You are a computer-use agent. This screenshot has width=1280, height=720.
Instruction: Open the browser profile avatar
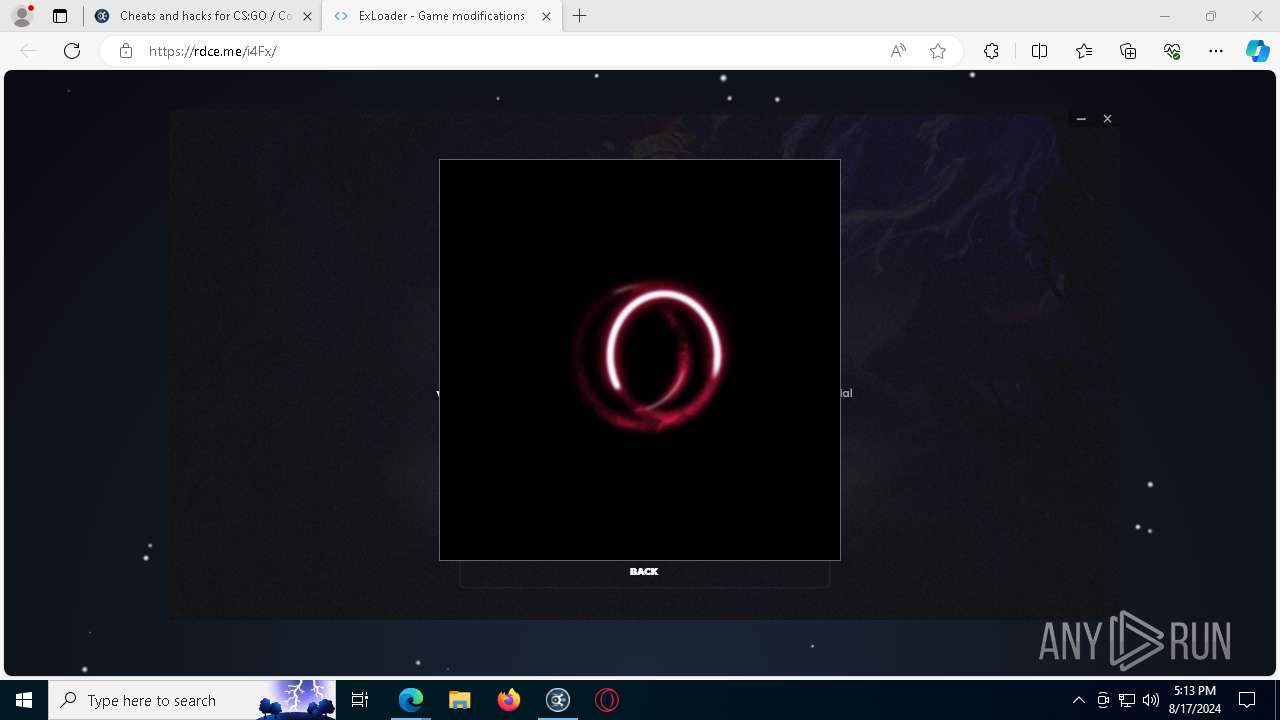(x=22, y=16)
